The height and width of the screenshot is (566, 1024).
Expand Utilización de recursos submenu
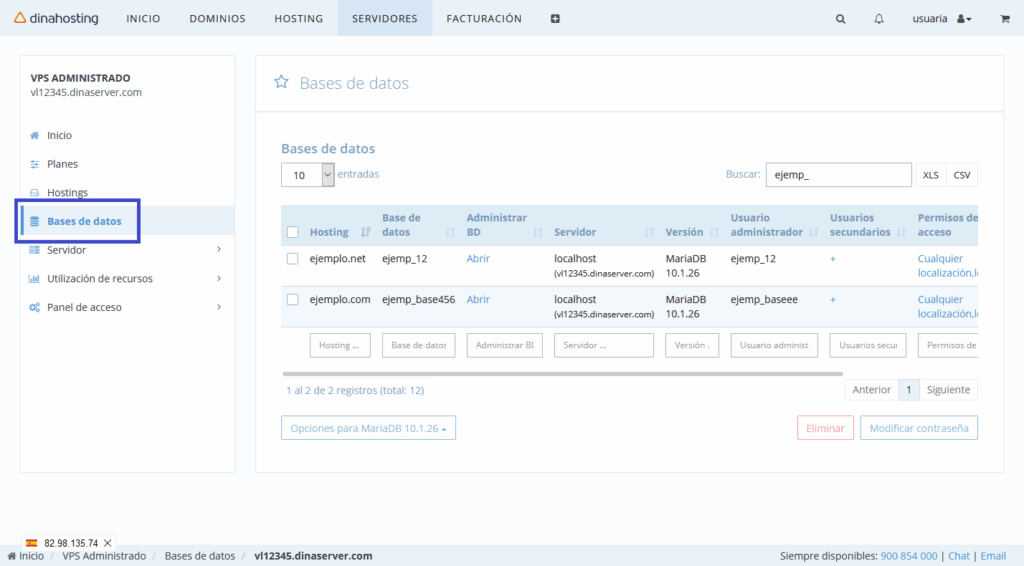pos(219,278)
